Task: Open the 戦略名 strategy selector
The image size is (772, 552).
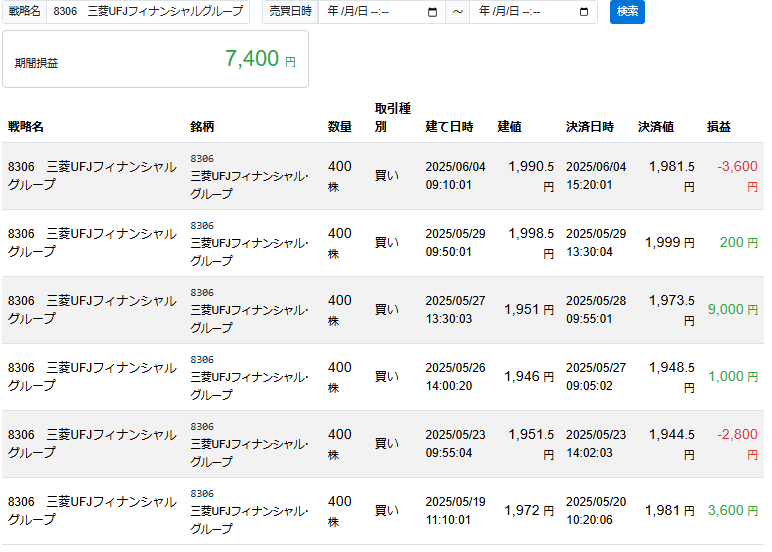Action: point(148,11)
